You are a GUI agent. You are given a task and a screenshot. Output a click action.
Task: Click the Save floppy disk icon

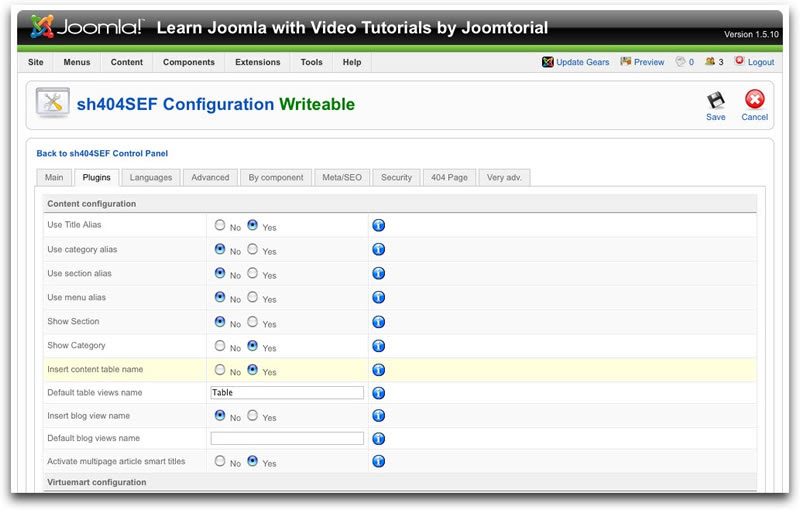(715, 99)
